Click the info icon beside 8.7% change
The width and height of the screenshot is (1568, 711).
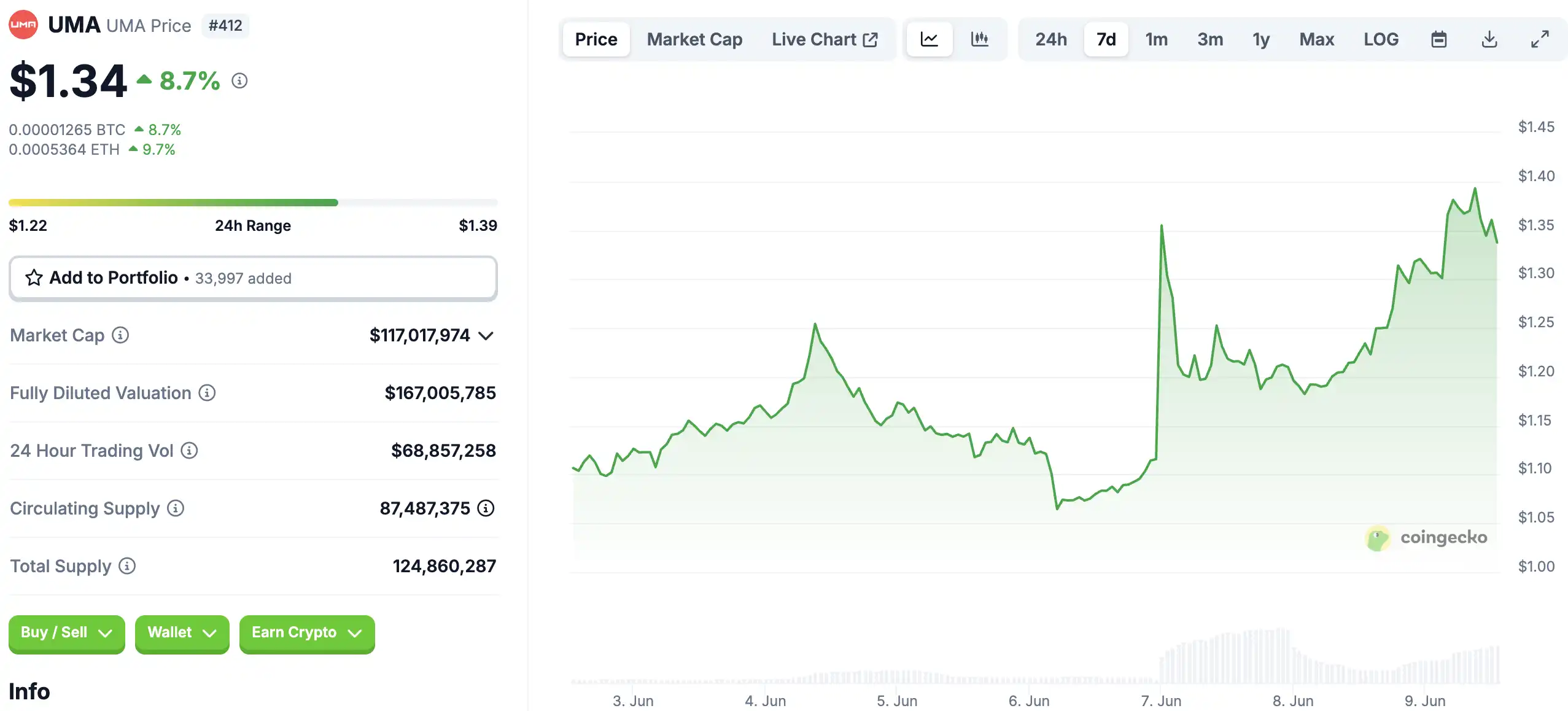(239, 80)
